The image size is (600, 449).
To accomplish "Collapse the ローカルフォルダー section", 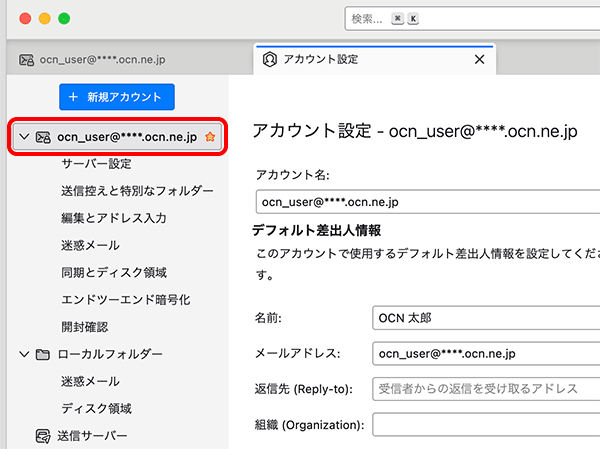I will point(24,354).
